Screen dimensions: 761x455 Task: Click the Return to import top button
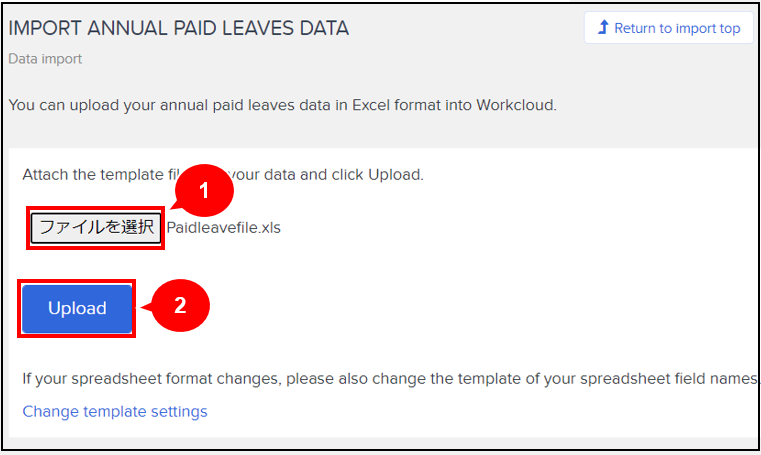[x=668, y=28]
